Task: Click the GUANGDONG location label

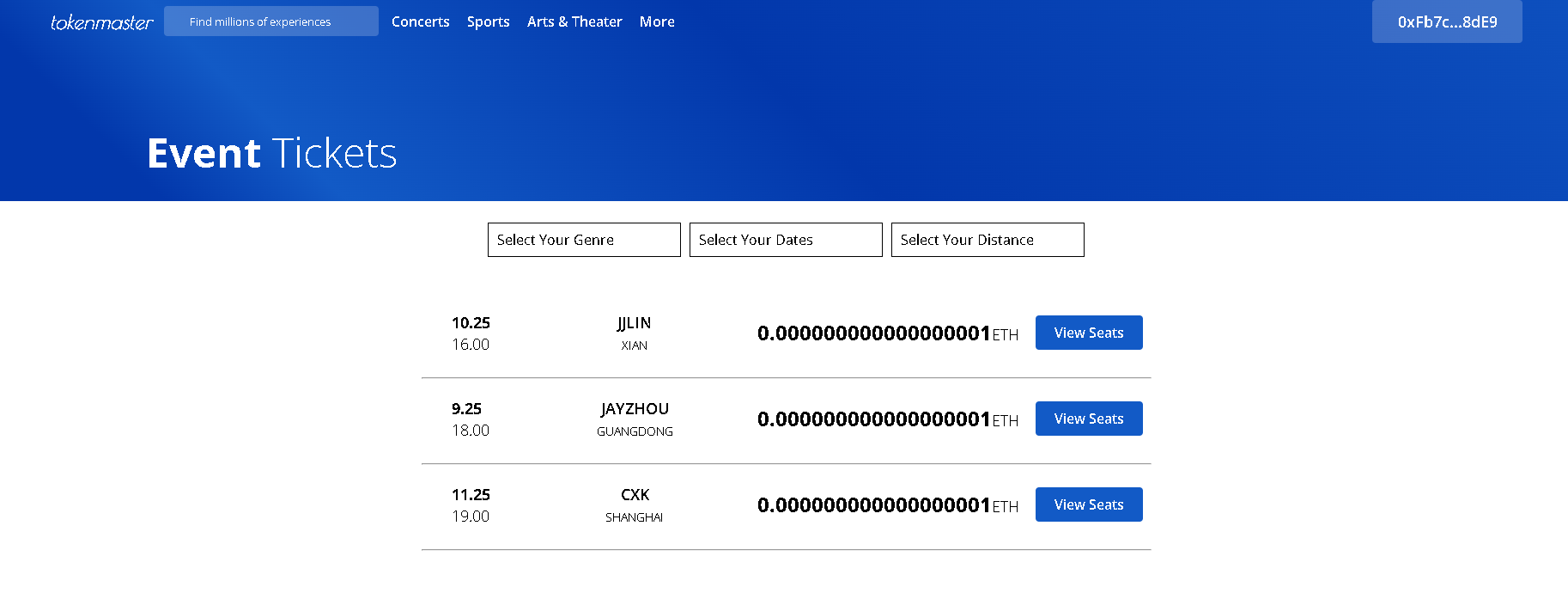Action: (x=635, y=431)
